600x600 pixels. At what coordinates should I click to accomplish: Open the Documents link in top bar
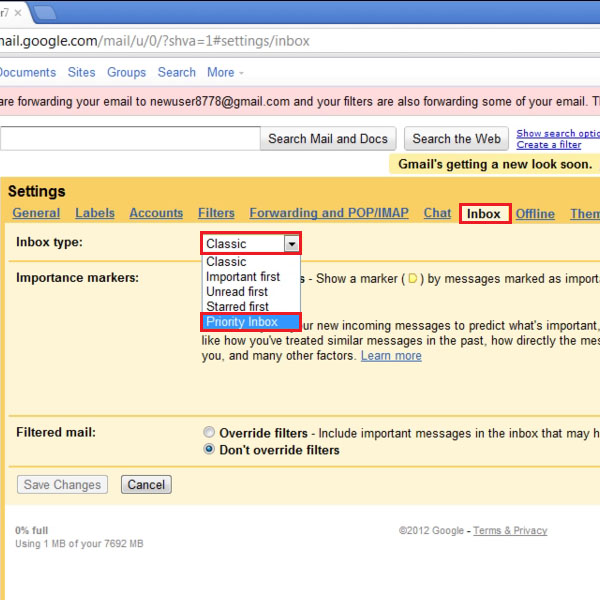tap(28, 72)
